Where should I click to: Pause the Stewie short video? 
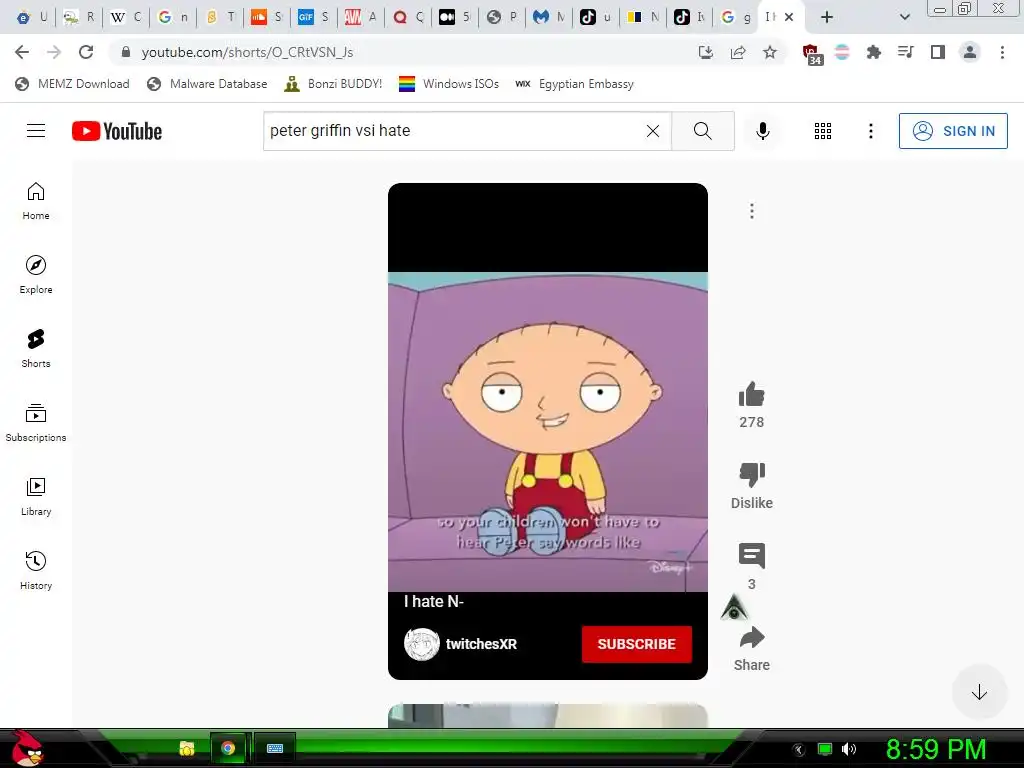547,431
